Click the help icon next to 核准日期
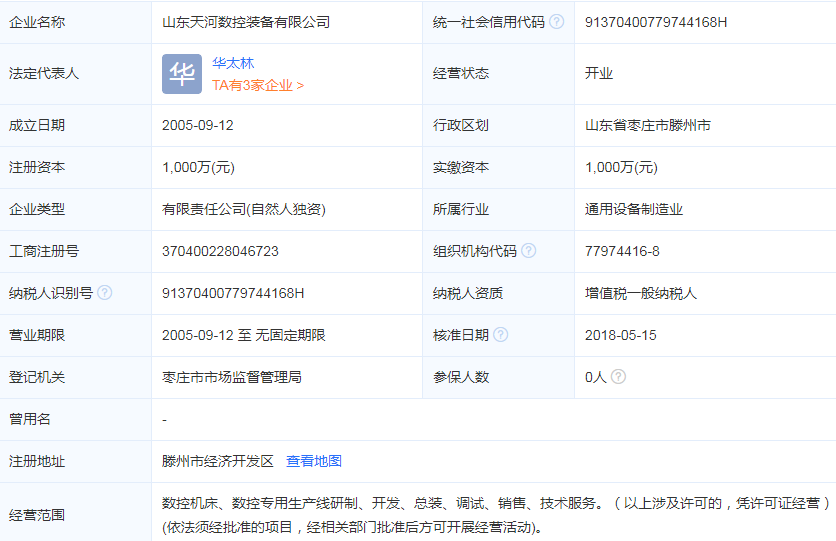This screenshot has width=836, height=541. click(x=501, y=335)
